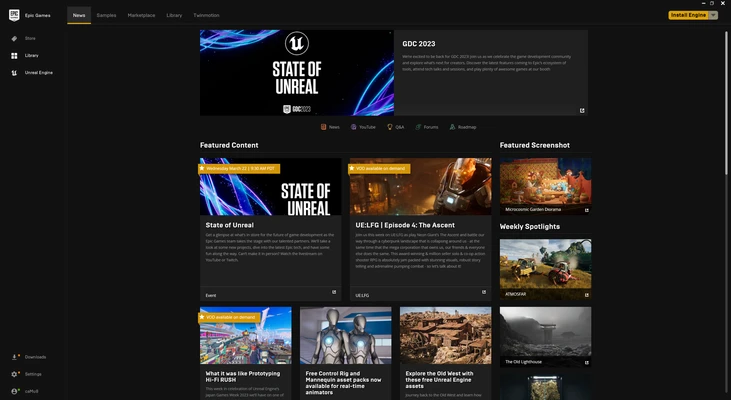The width and height of the screenshot is (731, 400).
Task: Open GDC 2023 banner external link icon
Action: 582,110
